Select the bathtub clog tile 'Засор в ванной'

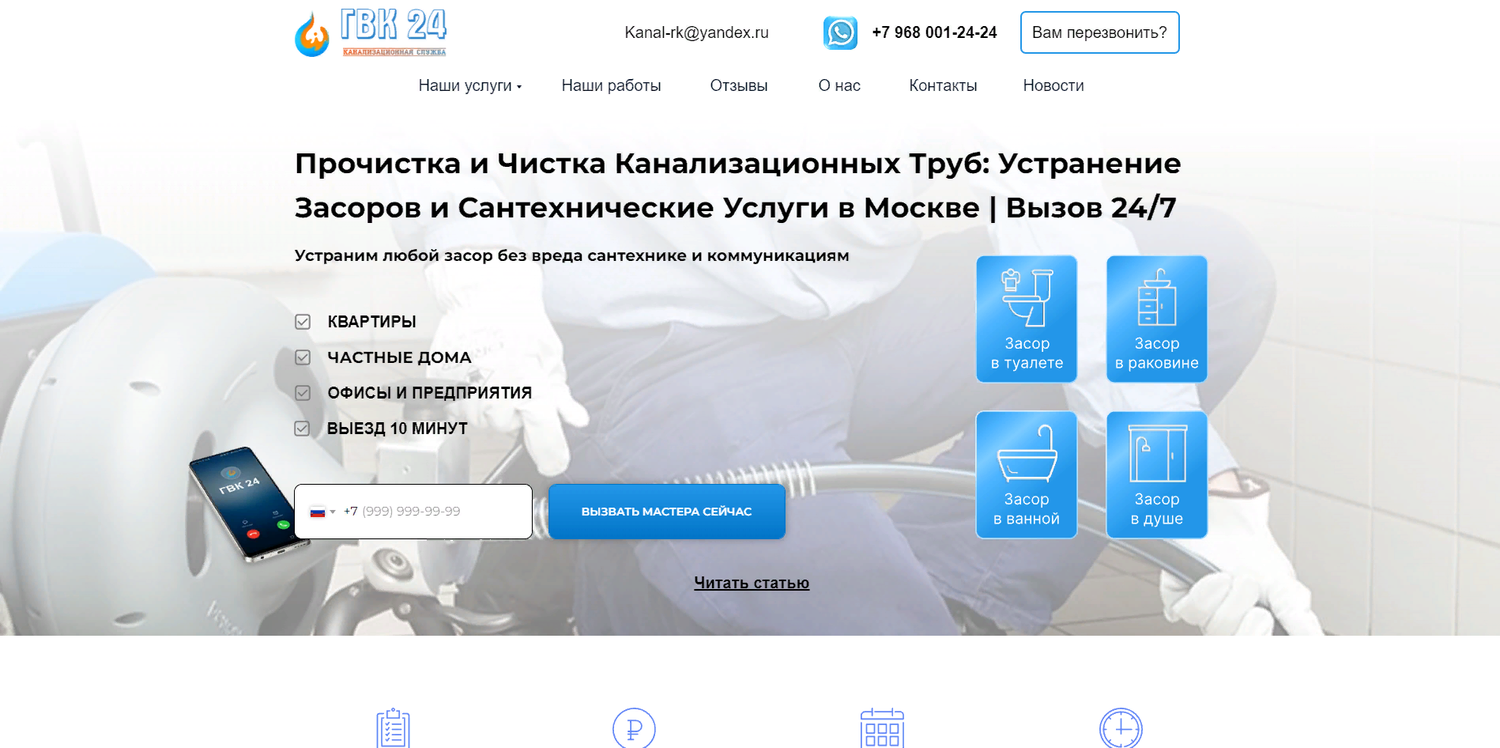point(1027,475)
